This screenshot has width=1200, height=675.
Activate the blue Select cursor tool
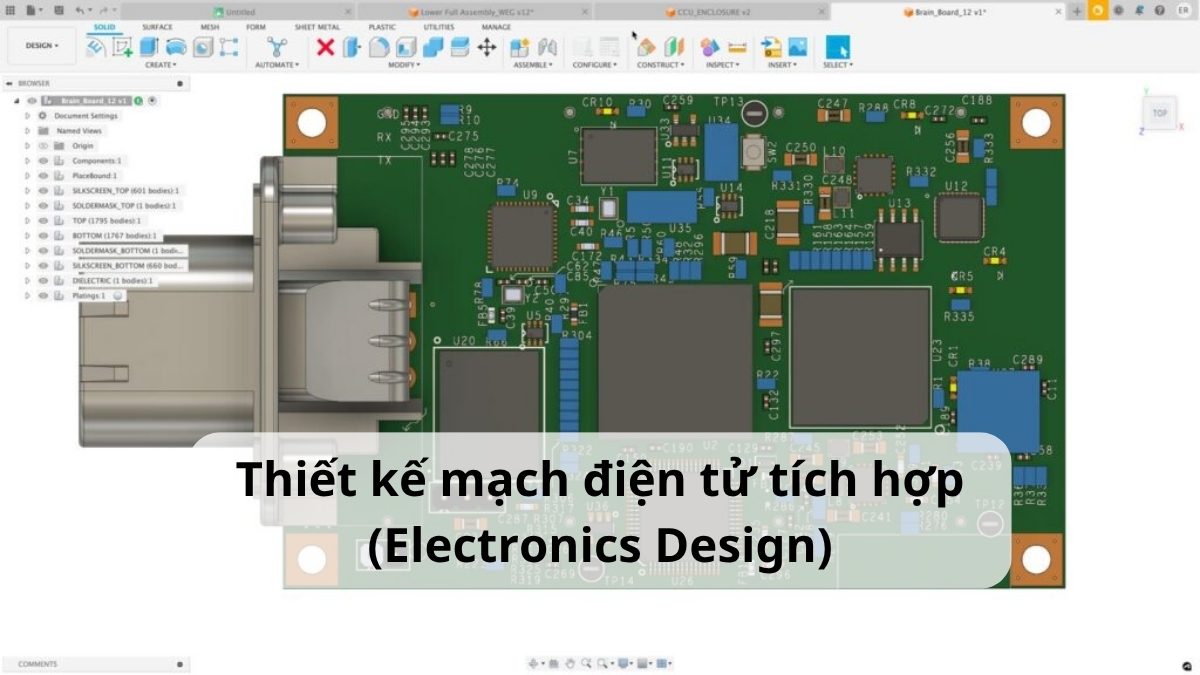click(837, 46)
